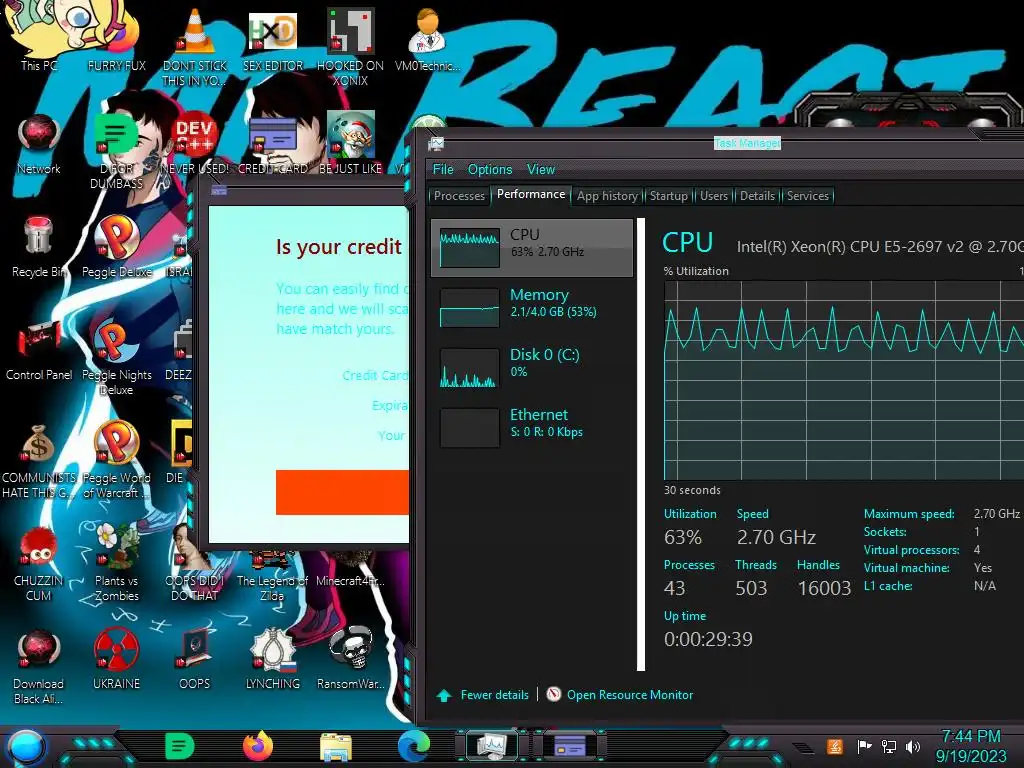This screenshot has height=768, width=1024.
Task: Click the orange Java tray icon
Action: point(835,746)
